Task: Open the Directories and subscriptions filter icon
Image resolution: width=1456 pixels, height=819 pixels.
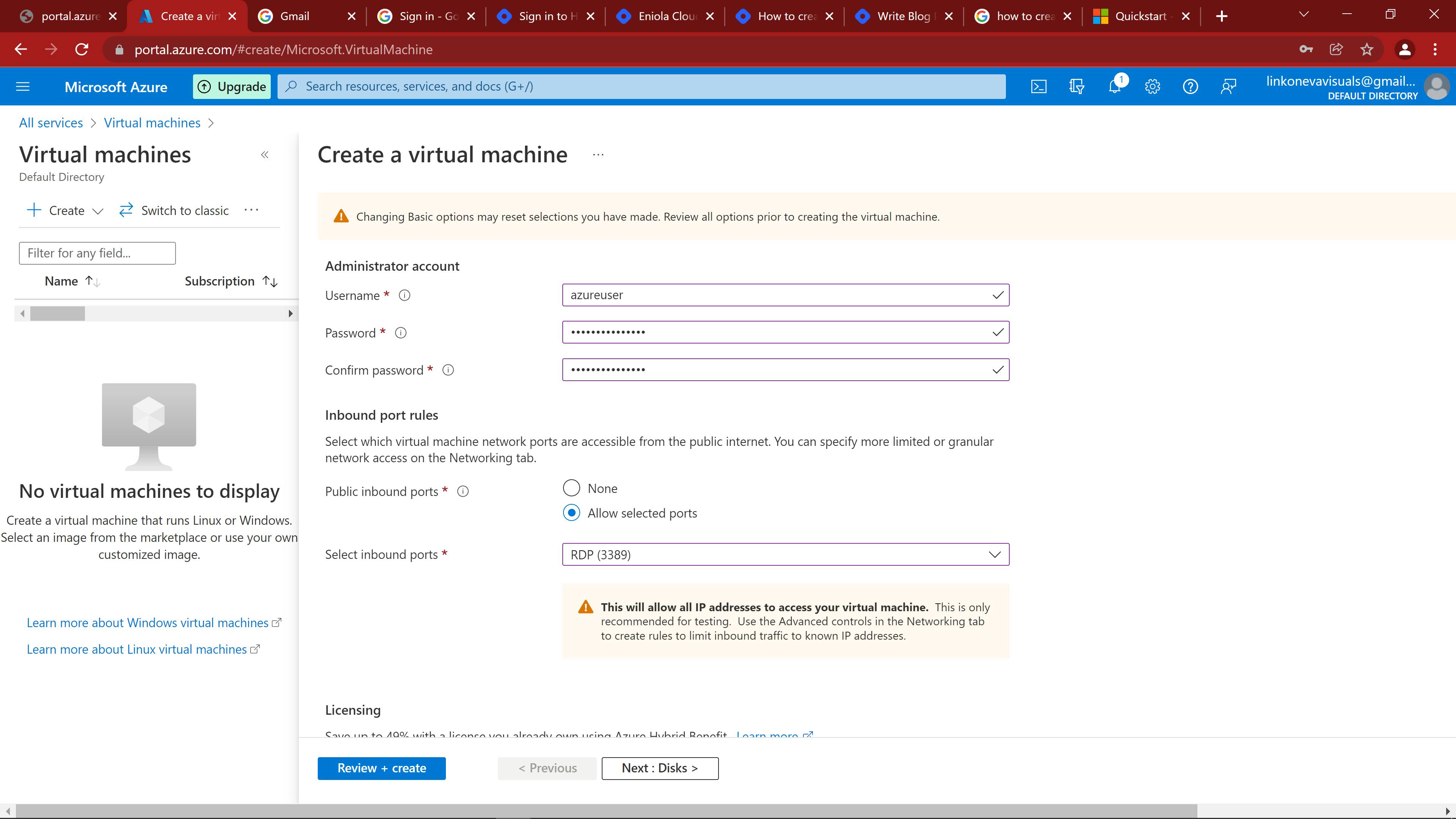Action: [1077, 86]
